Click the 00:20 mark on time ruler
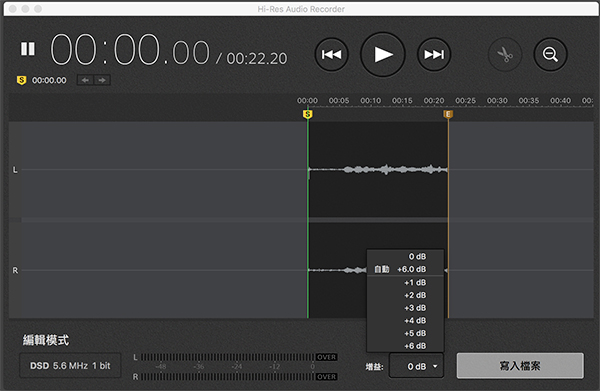The height and width of the screenshot is (391, 600). click(x=434, y=101)
